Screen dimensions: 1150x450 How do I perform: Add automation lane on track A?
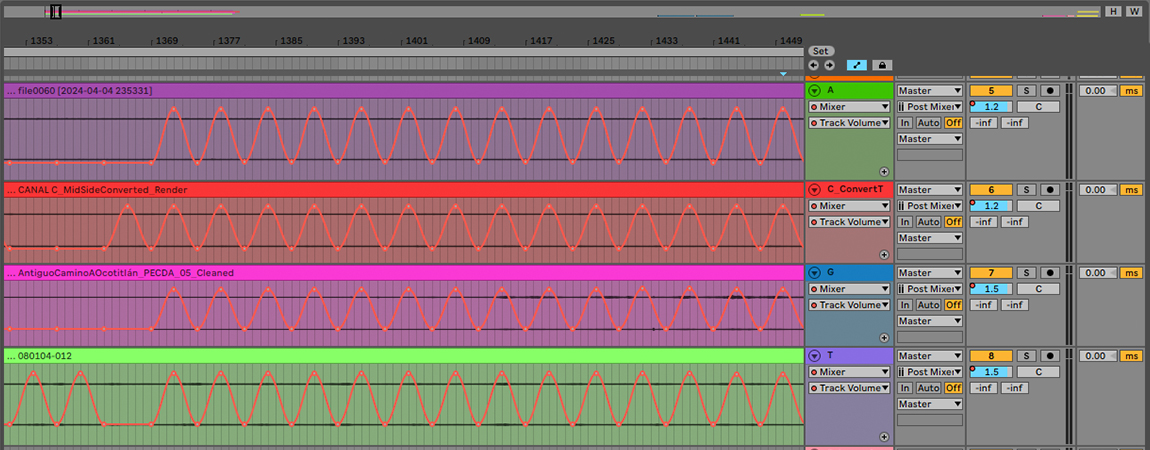[884, 171]
